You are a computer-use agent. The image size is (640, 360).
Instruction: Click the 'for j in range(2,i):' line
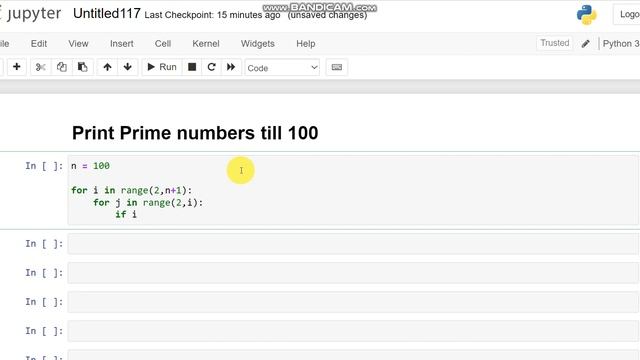(x=148, y=202)
